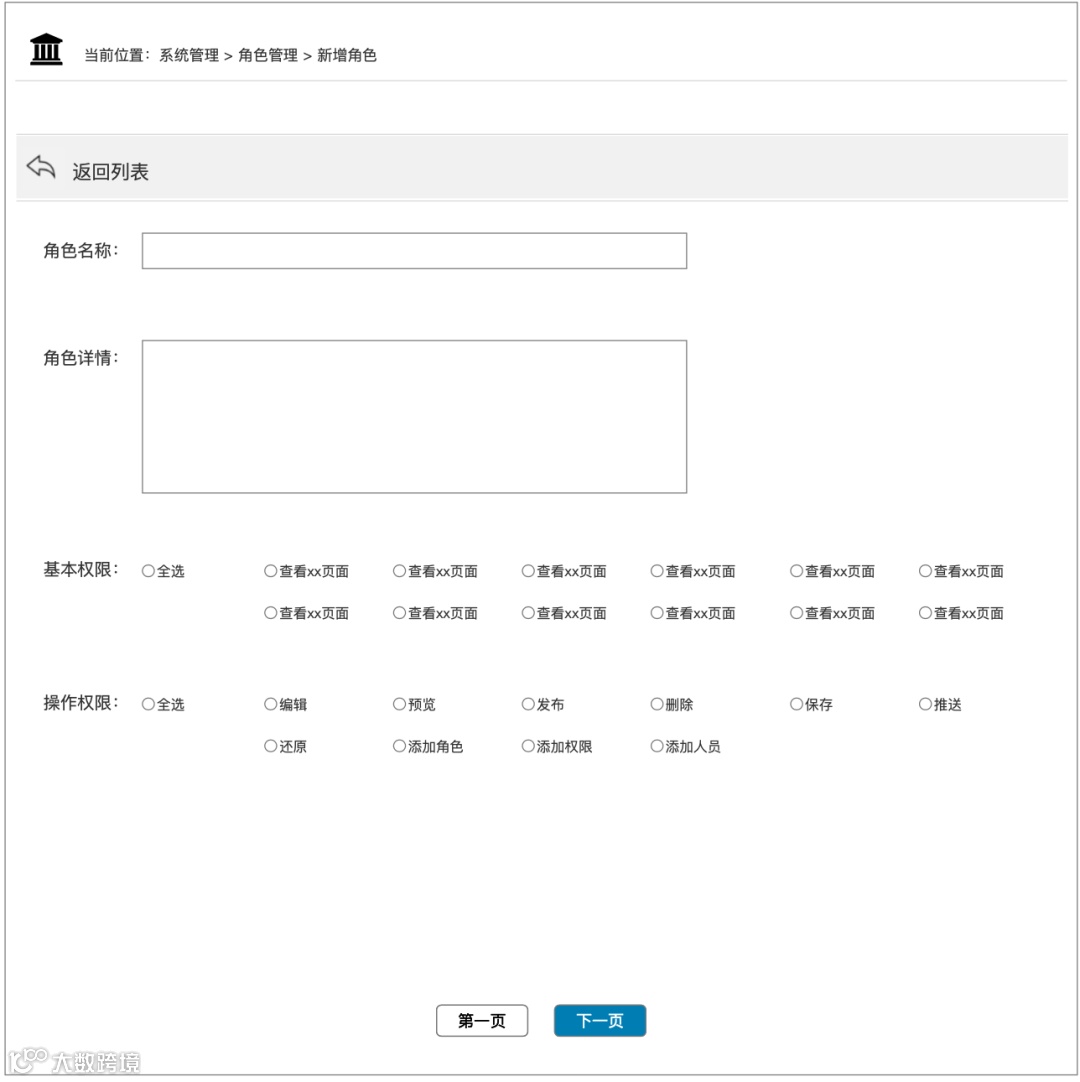1080x1082 pixels.
Task: Click 新增角色 breadcrumb text
Action: click(346, 55)
